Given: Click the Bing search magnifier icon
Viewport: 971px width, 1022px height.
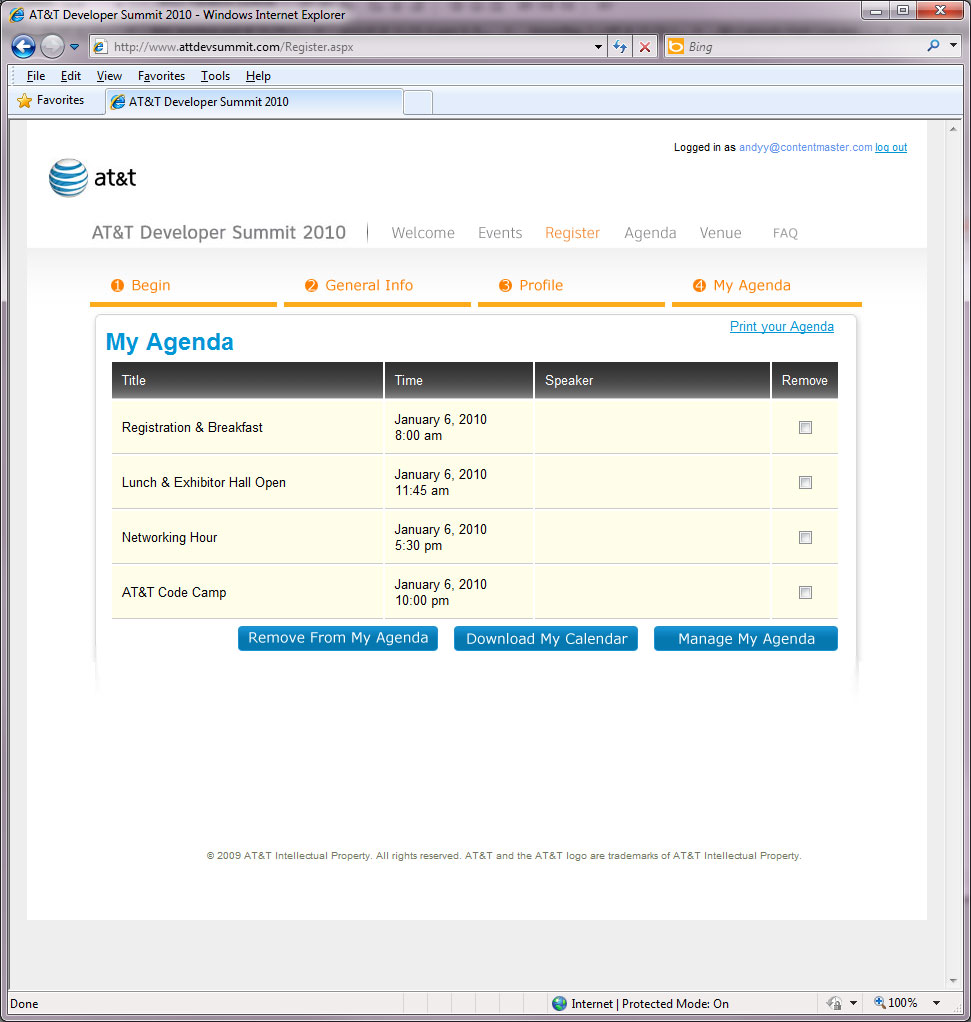Looking at the screenshot, I should [x=933, y=46].
